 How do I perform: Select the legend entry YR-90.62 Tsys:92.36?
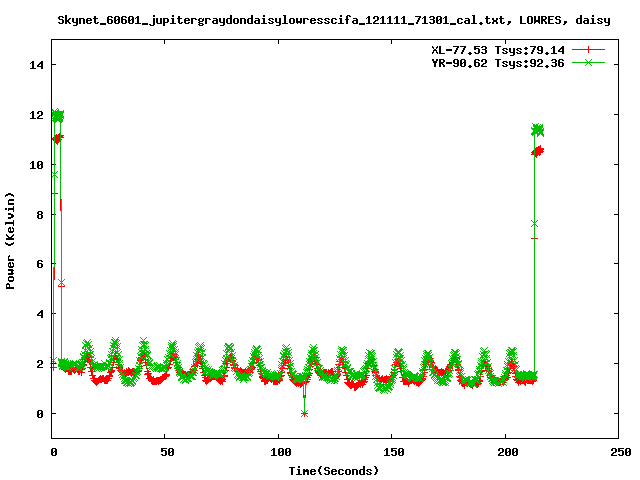coord(498,63)
